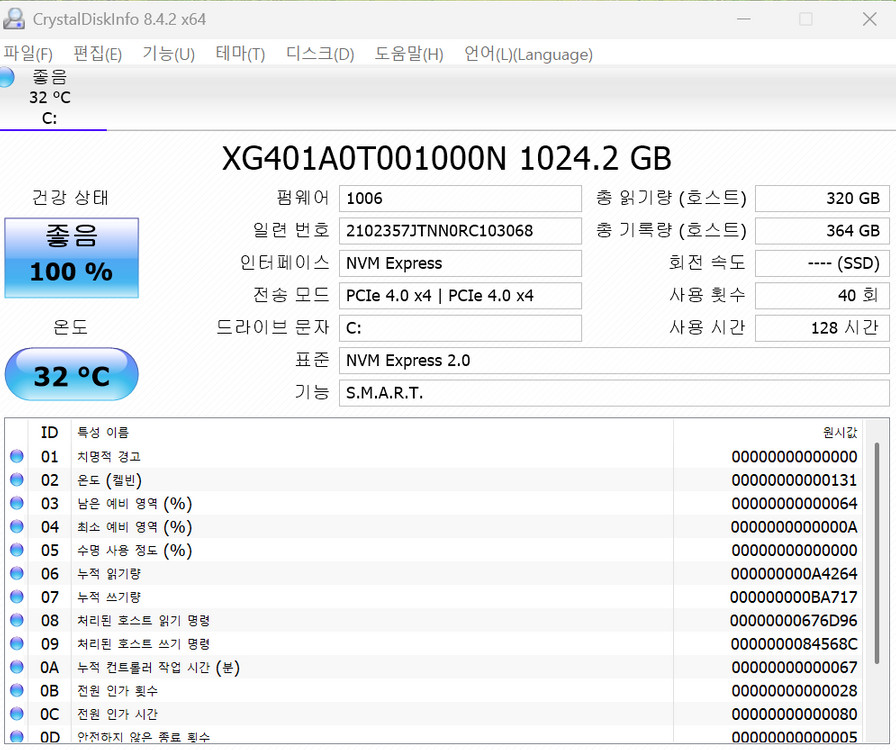Open the 기능(U) menu
Image resolution: width=896 pixels, height=750 pixels.
click(x=169, y=54)
